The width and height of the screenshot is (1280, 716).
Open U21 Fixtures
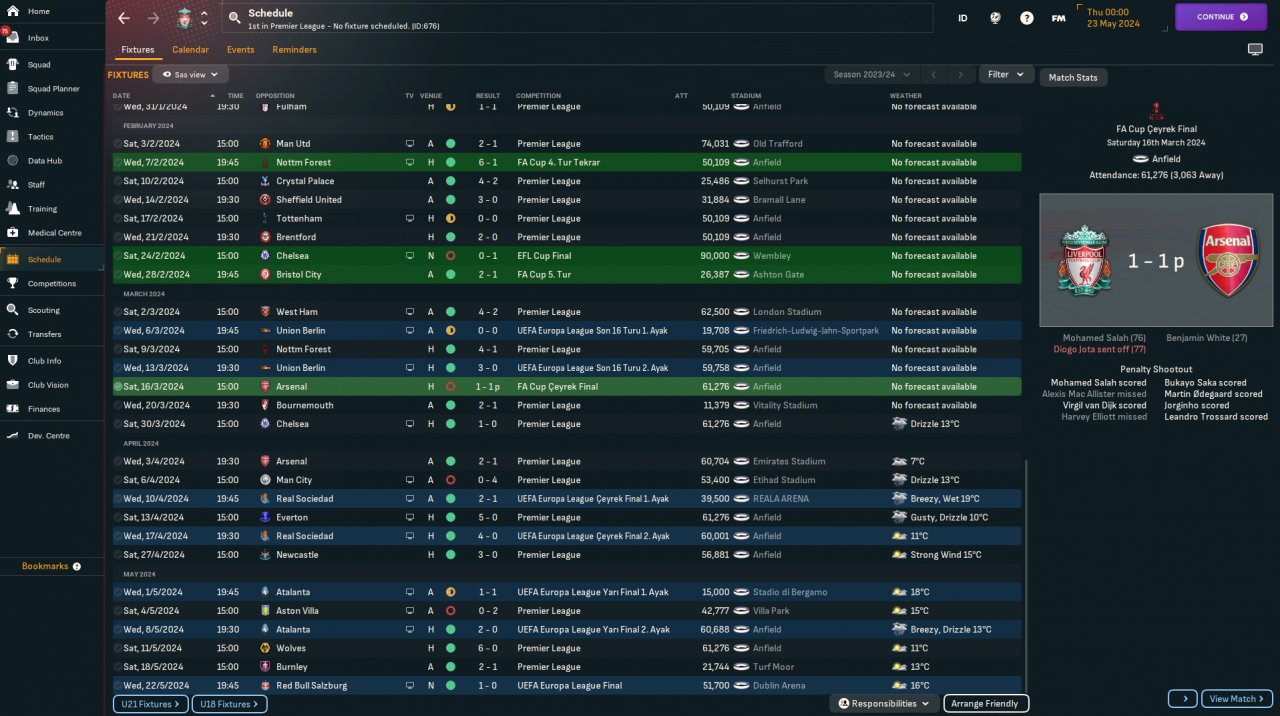(x=150, y=704)
